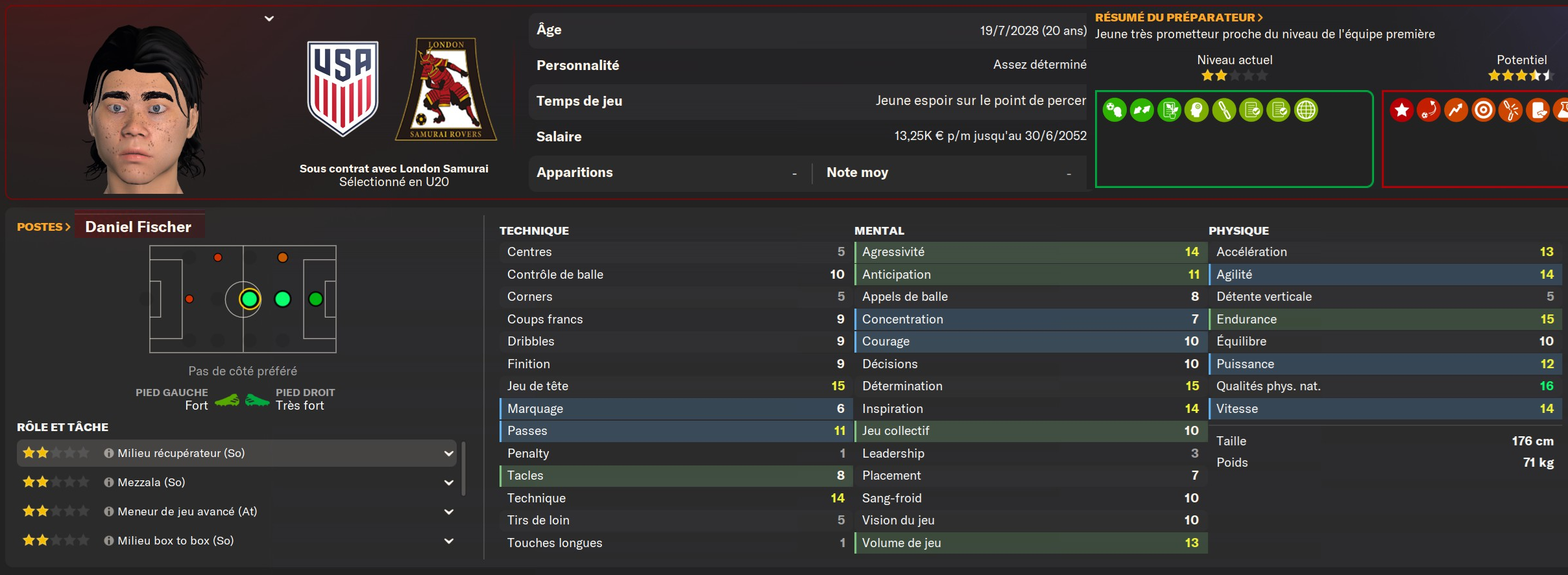Open RÉSUMÉ DU PRÉPARATEUR link
This screenshot has width=1568, height=575.
click(x=1179, y=18)
